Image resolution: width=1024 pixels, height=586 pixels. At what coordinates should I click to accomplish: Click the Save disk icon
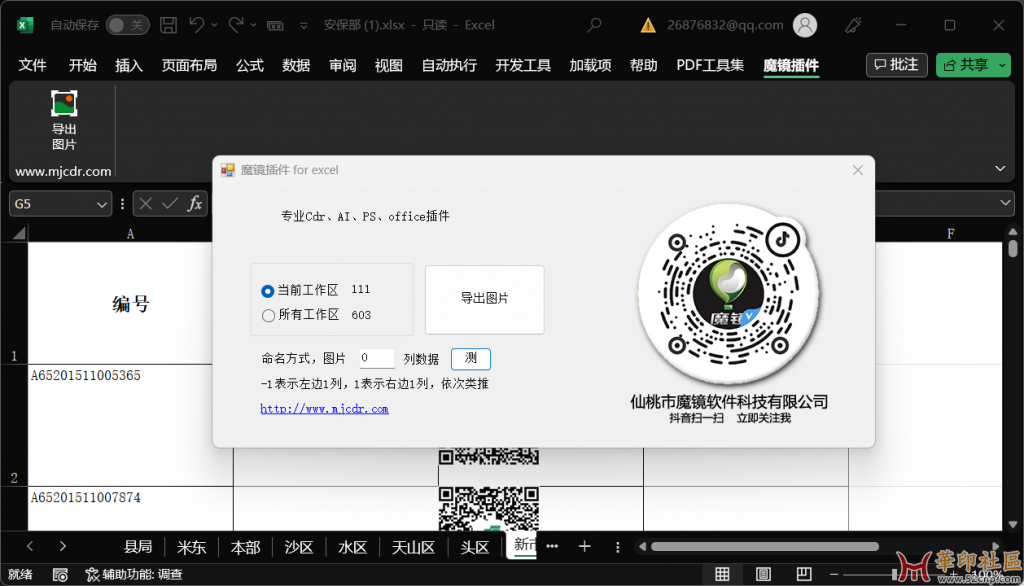(x=168, y=25)
